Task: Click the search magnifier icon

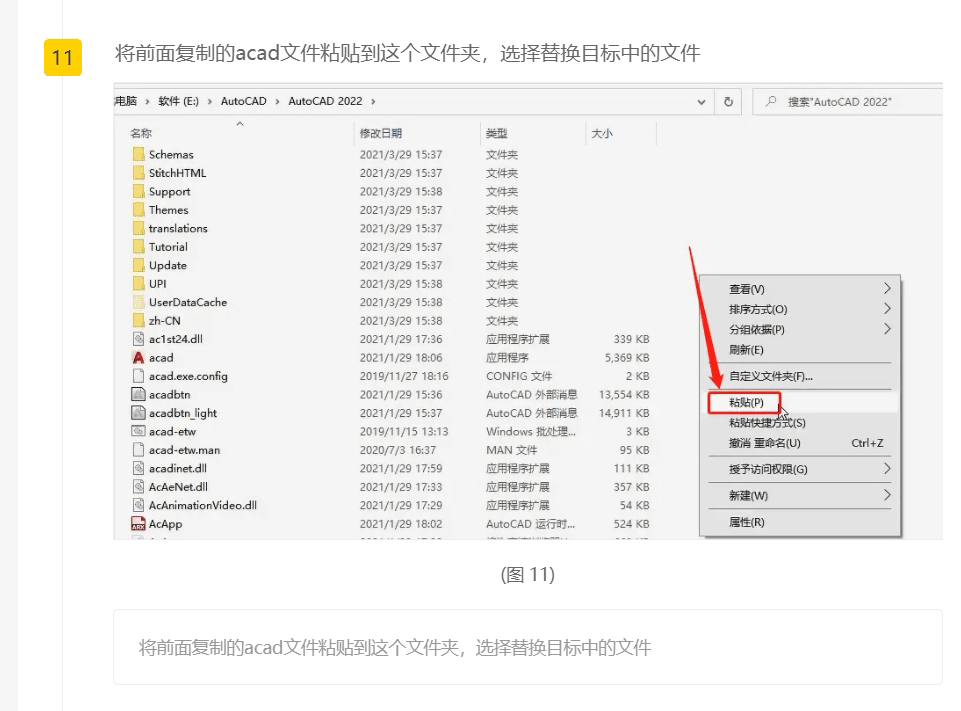Action: coord(771,102)
